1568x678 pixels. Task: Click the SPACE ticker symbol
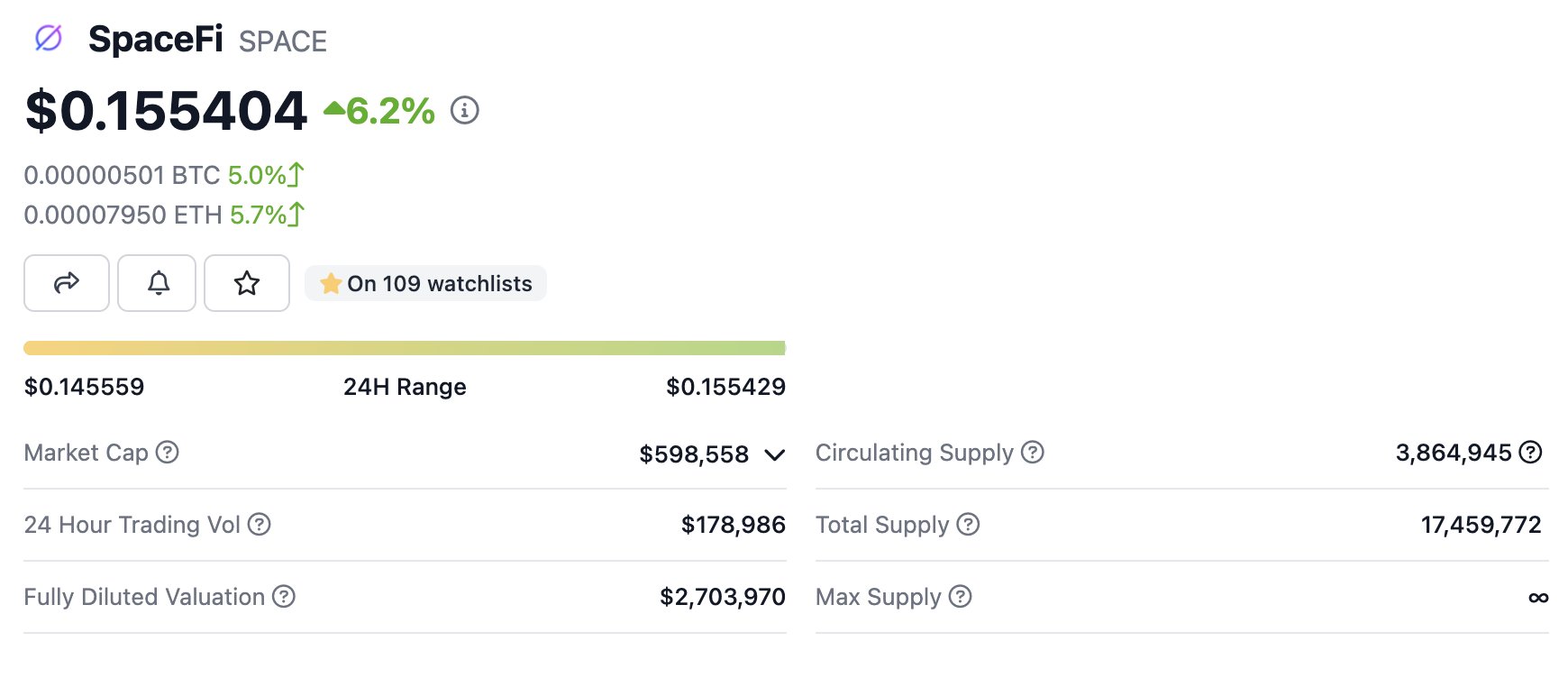click(x=283, y=41)
